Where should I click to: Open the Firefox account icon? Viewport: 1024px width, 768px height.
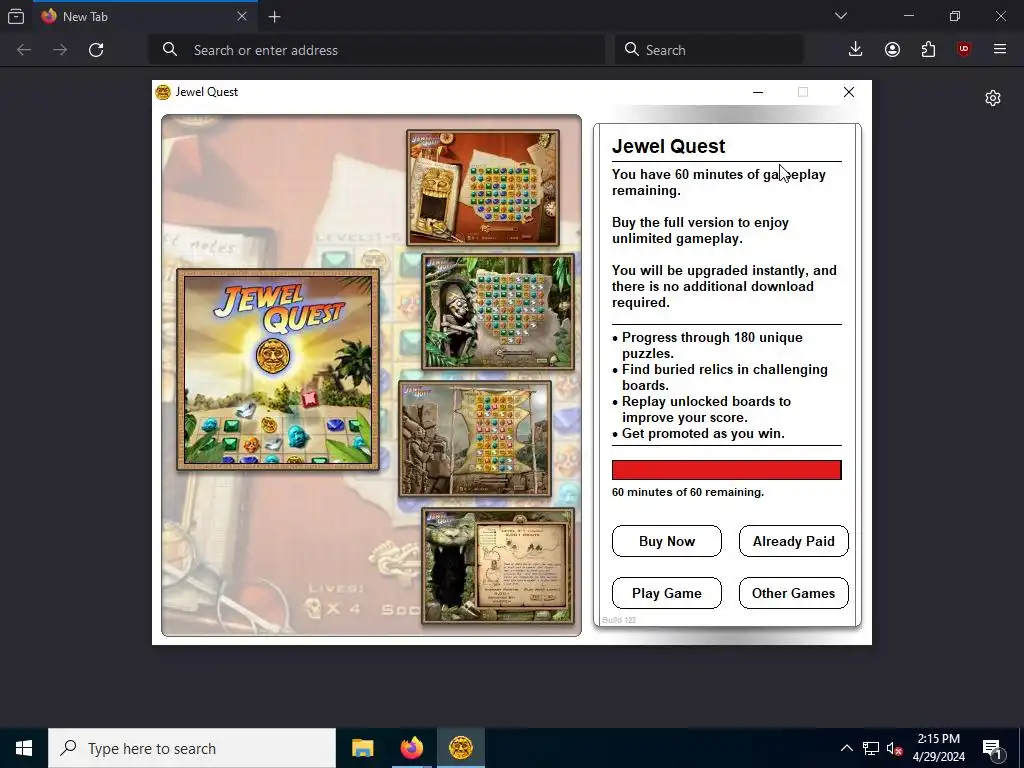[x=892, y=50]
